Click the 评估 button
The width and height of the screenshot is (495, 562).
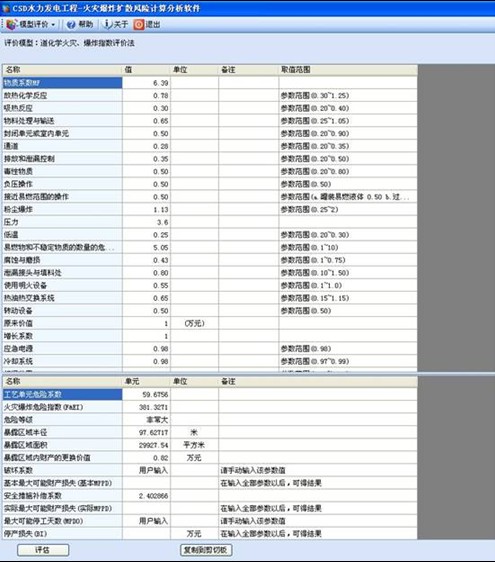[43, 550]
